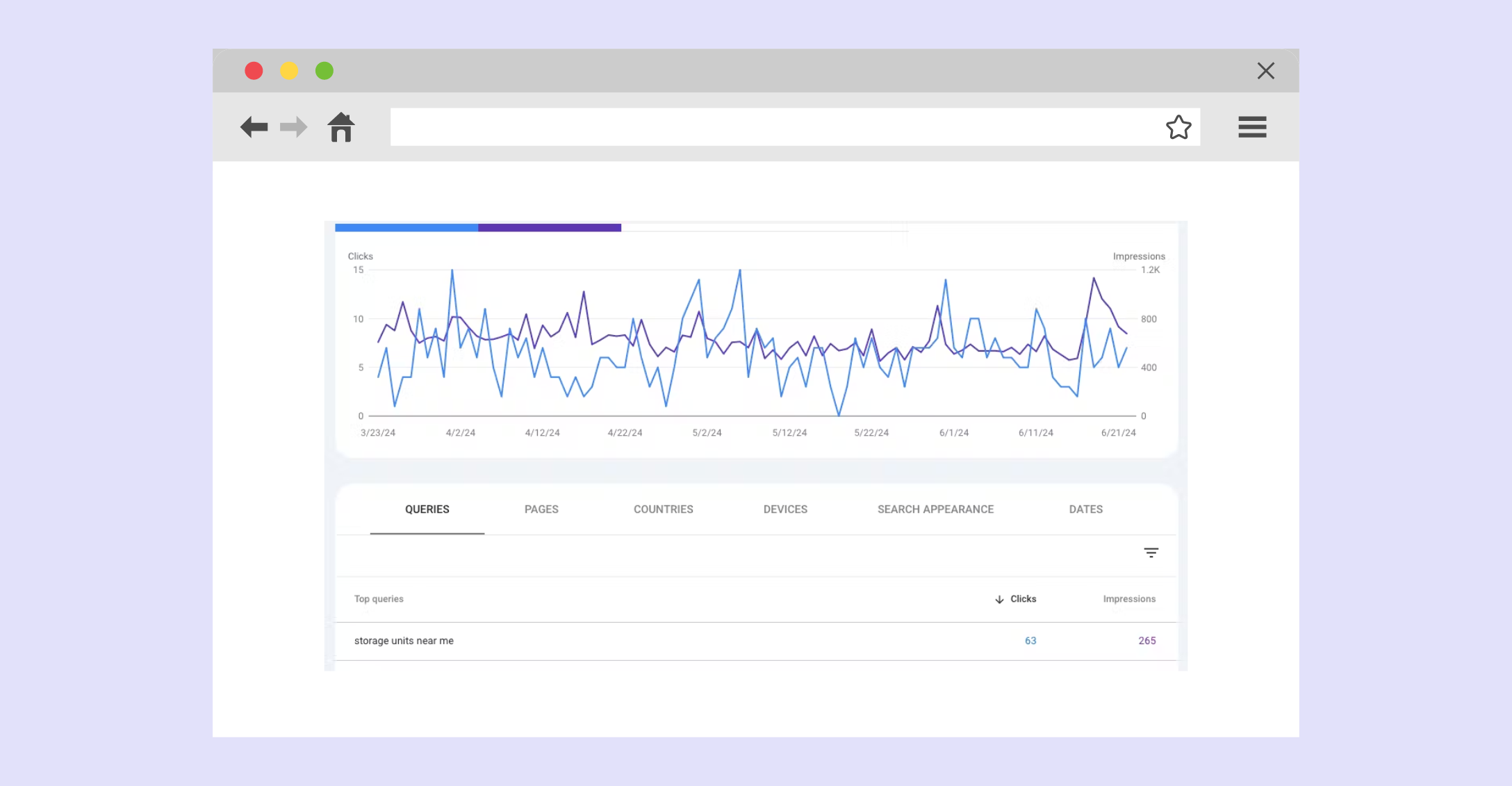This screenshot has height=786, width=1512.
Task: Open the hamburger menu
Action: (x=1252, y=127)
